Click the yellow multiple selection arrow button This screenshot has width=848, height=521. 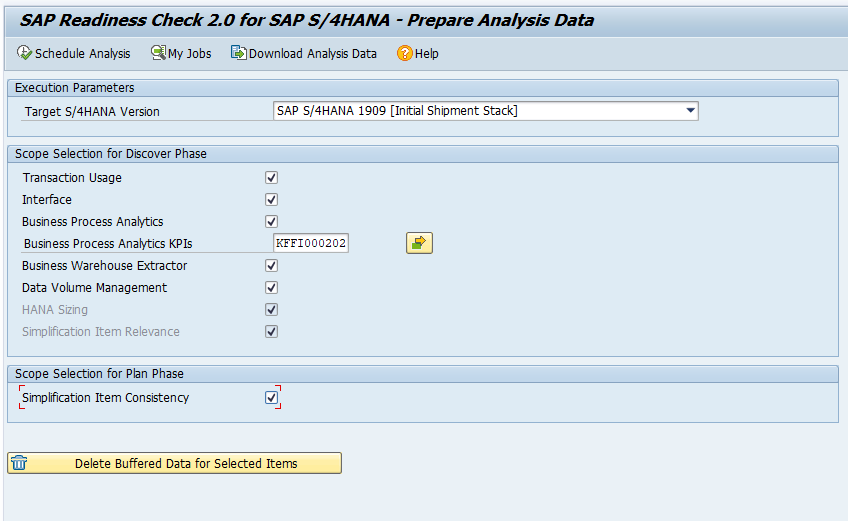click(x=419, y=243)
